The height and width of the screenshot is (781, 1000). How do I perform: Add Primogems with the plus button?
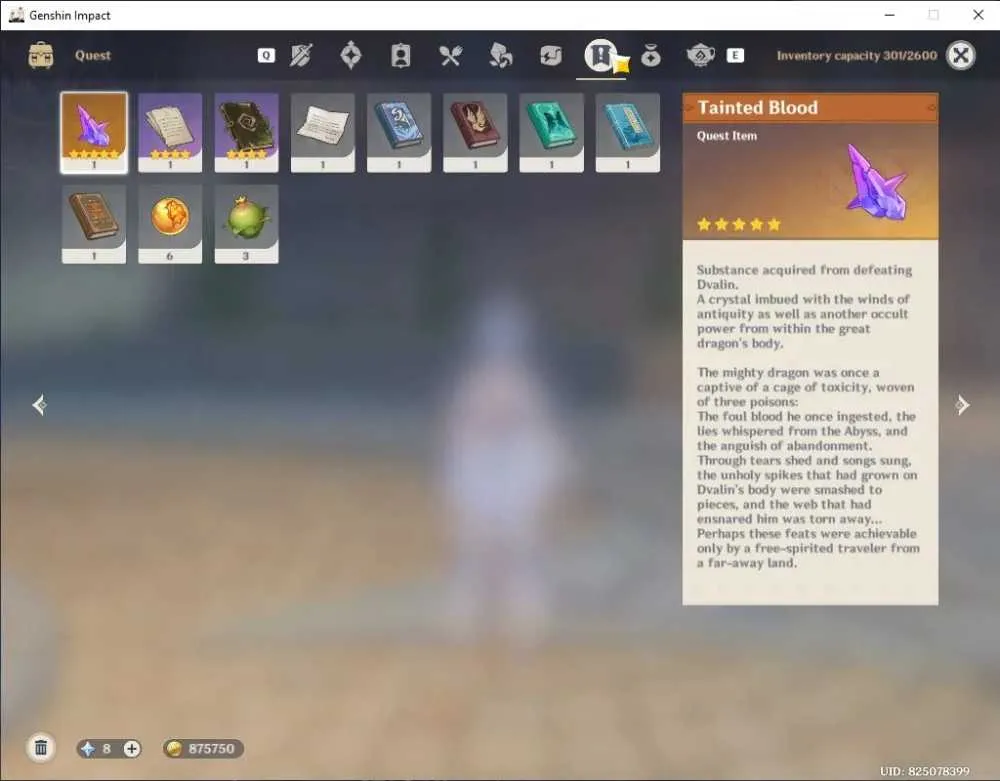[x=131, y=748]
